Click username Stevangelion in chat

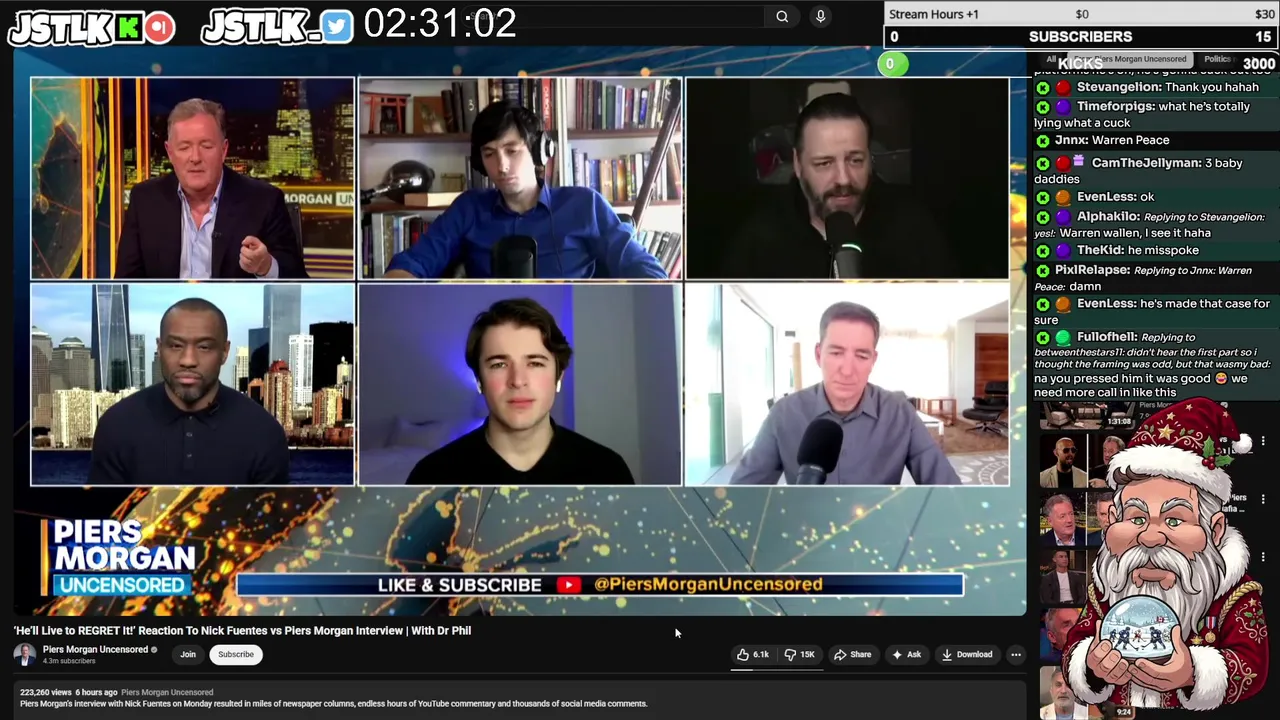pos(1118,88)
